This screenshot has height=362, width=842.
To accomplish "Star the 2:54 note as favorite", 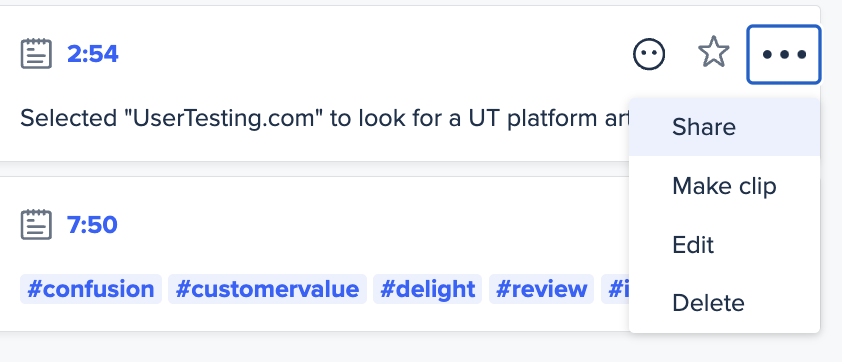I will [x=714, y=53].
